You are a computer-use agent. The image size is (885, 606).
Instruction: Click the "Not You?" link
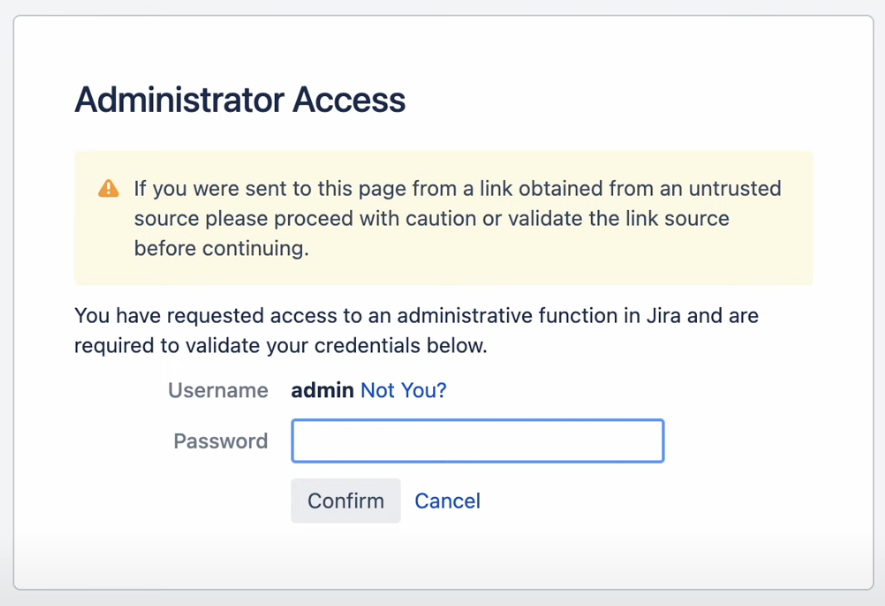(x=403, y=390)
